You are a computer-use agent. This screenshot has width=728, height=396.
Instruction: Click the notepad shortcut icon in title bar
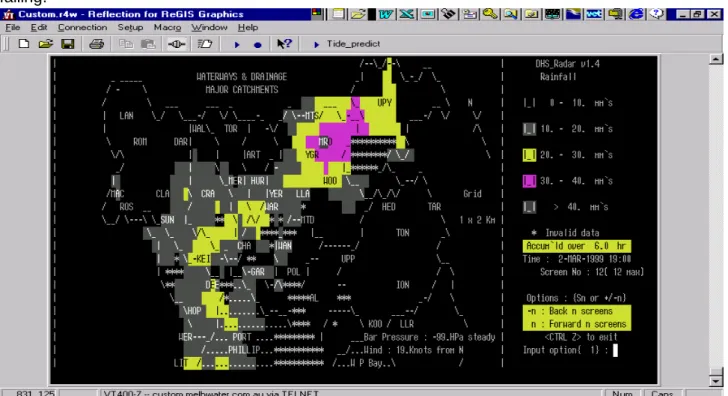point(338,14)
